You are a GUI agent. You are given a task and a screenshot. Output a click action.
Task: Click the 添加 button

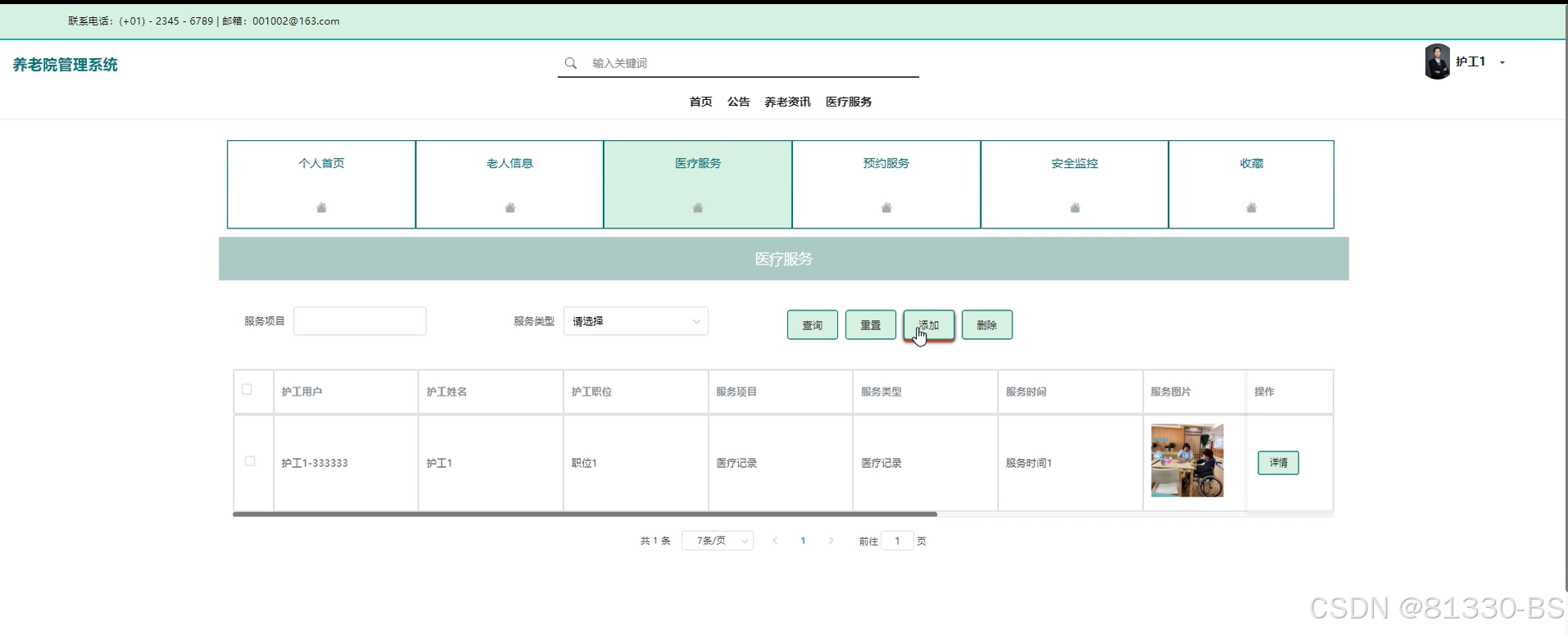(929, 325)
